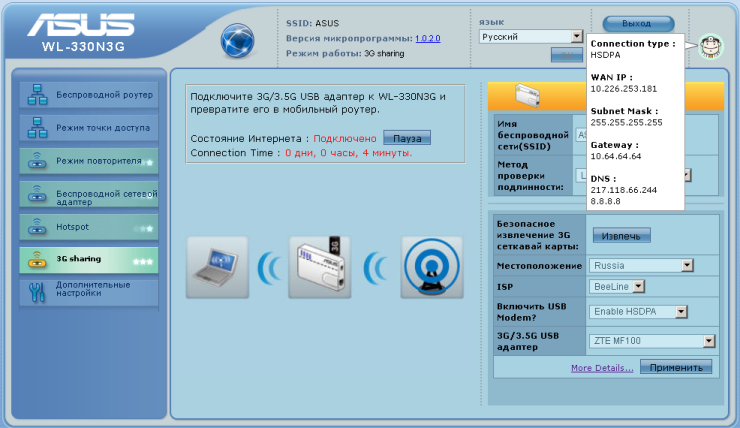Screen dimensions: 740x428
Task: Open the ISP dropdown showing BeeLine
Action: (x=616, y=286)
